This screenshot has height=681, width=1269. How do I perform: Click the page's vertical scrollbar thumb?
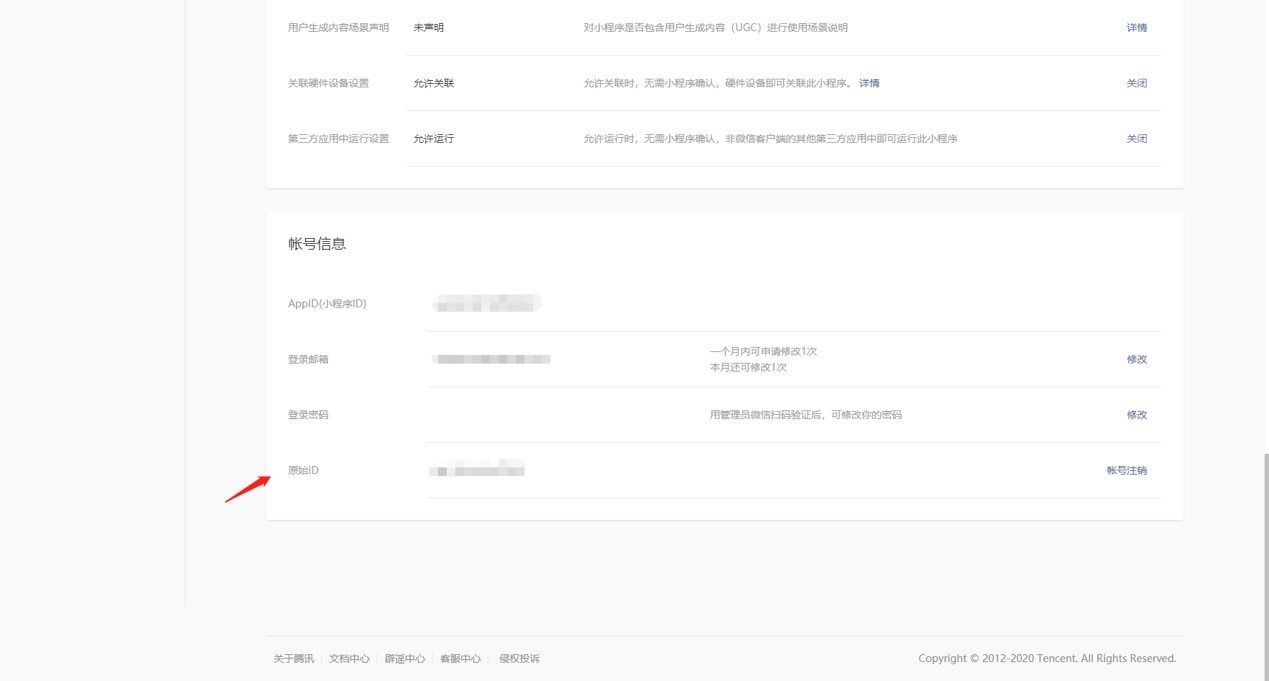[1264, 565]
